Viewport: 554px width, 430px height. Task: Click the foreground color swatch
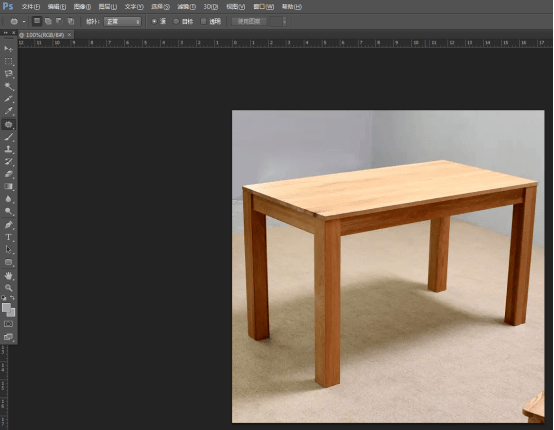point(6,308)
